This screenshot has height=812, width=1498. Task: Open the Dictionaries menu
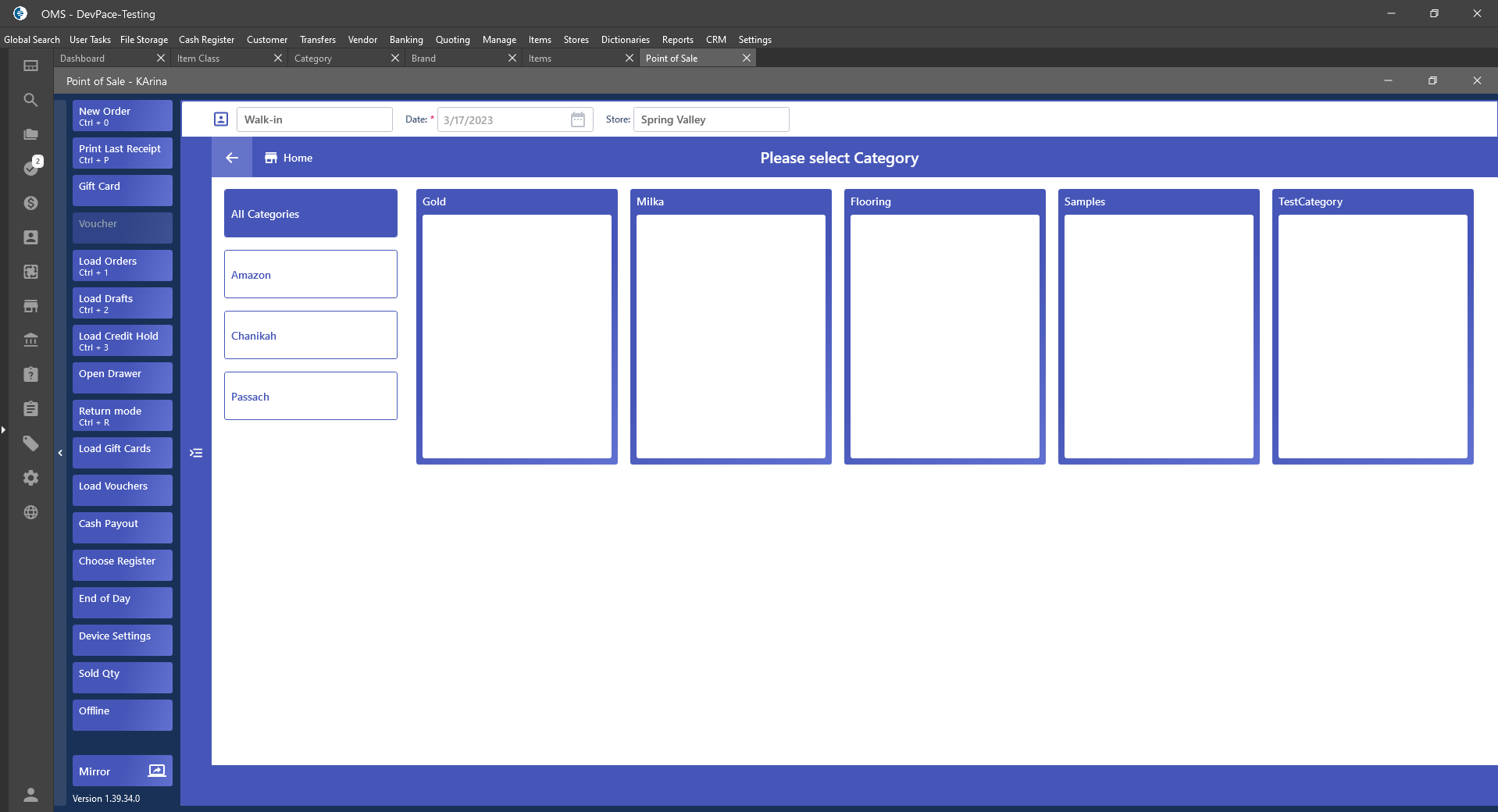tap(625, 40)
